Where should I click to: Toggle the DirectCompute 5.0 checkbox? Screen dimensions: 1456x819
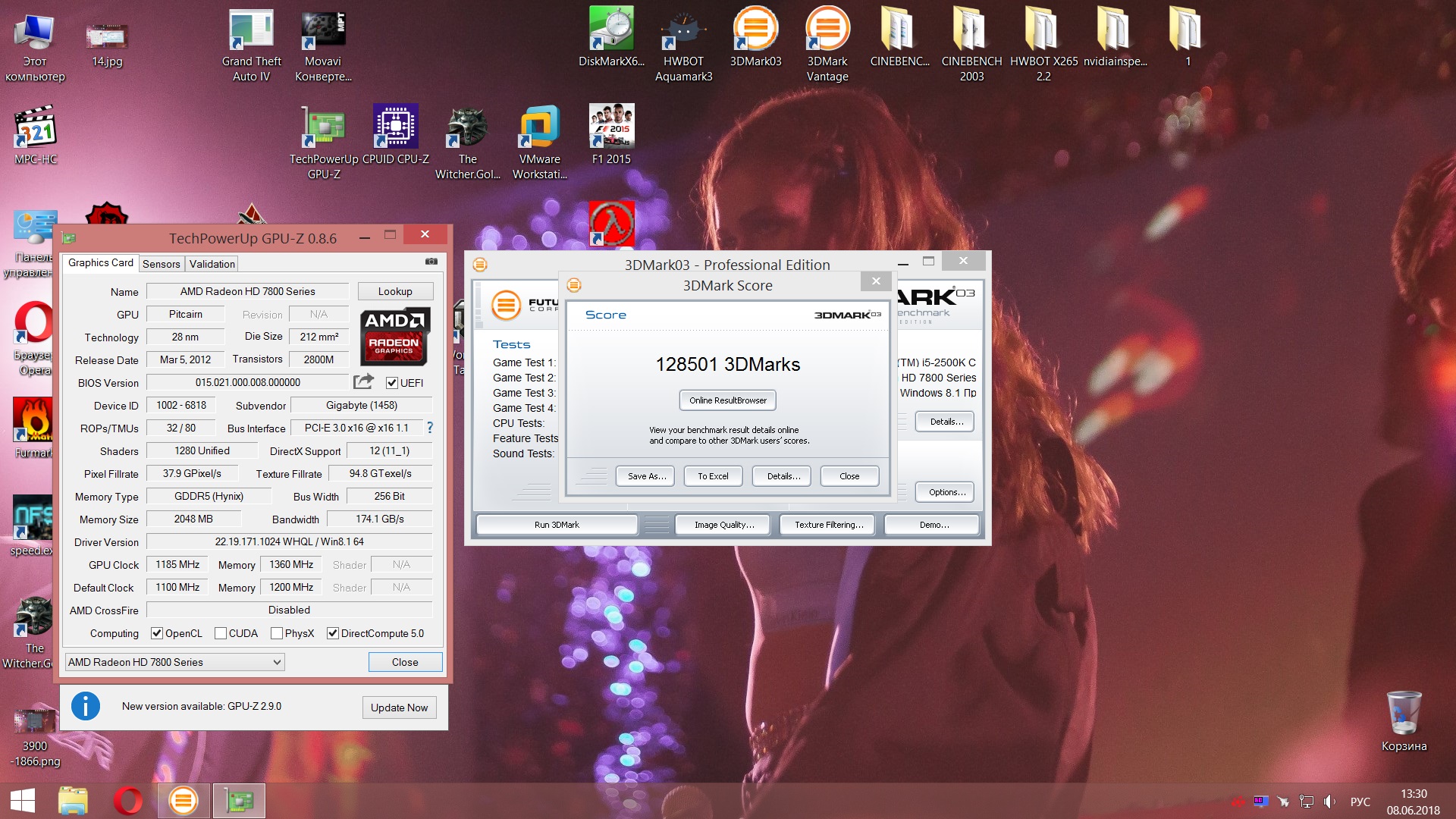[x=332, y=633]
